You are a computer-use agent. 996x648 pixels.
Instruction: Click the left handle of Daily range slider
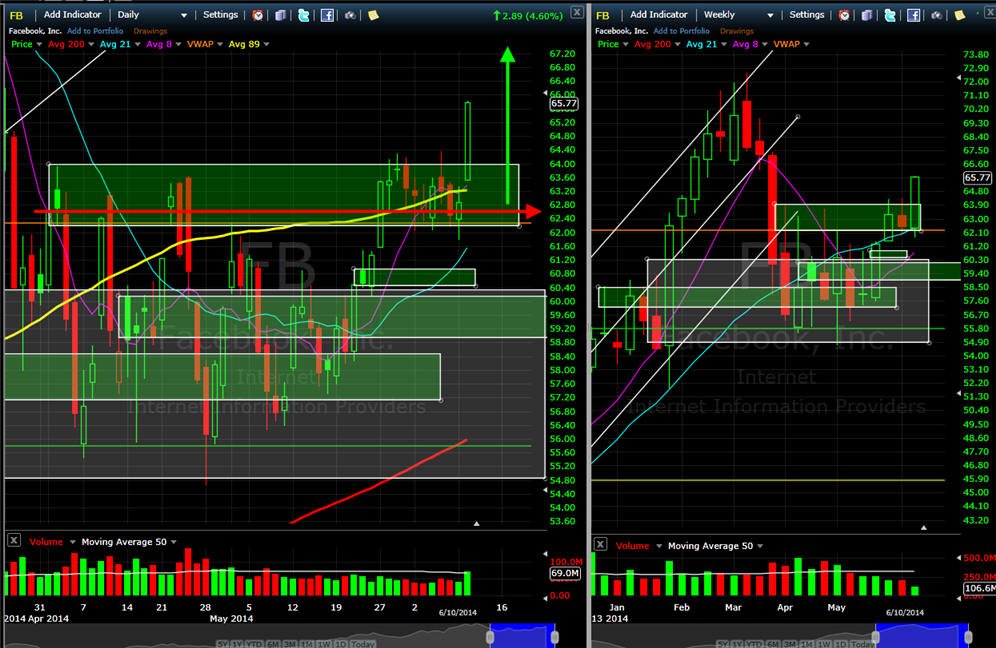tap(490, 636)
